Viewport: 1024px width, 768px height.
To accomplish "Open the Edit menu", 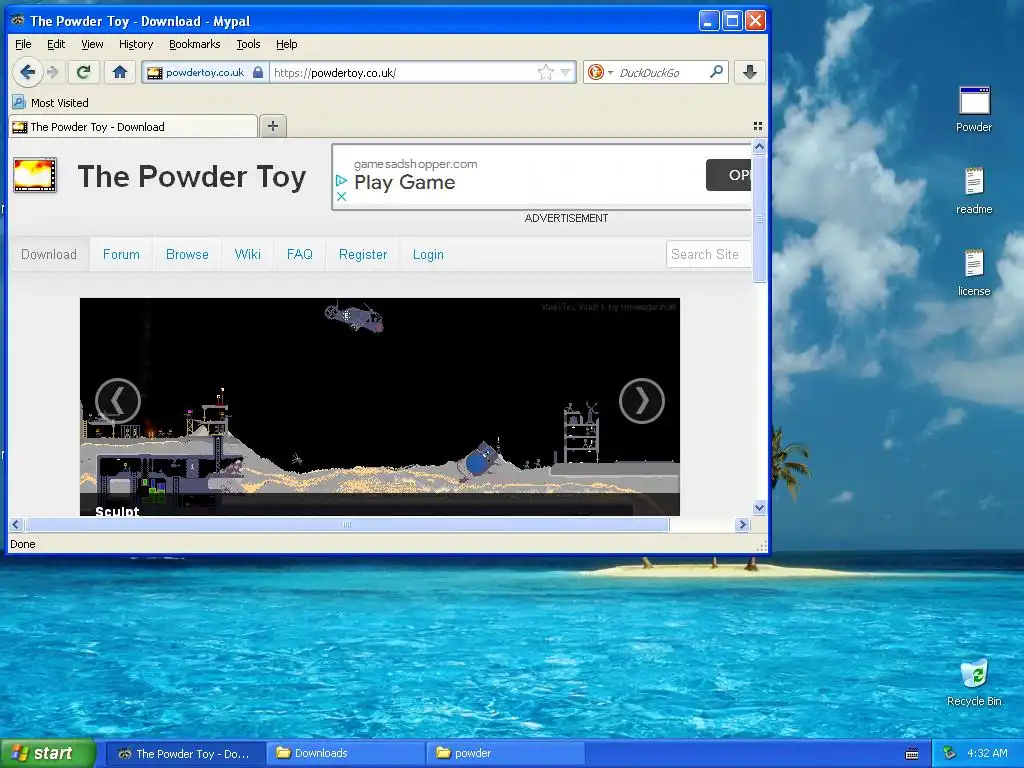I will pyautogui.click(x=56, y=44).
